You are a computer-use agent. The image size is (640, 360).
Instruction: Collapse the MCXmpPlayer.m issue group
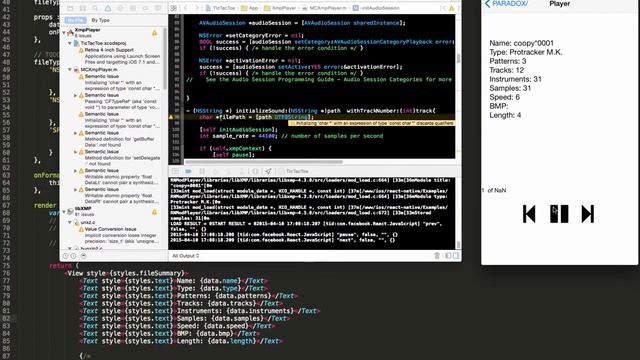[x=70, y=70]
